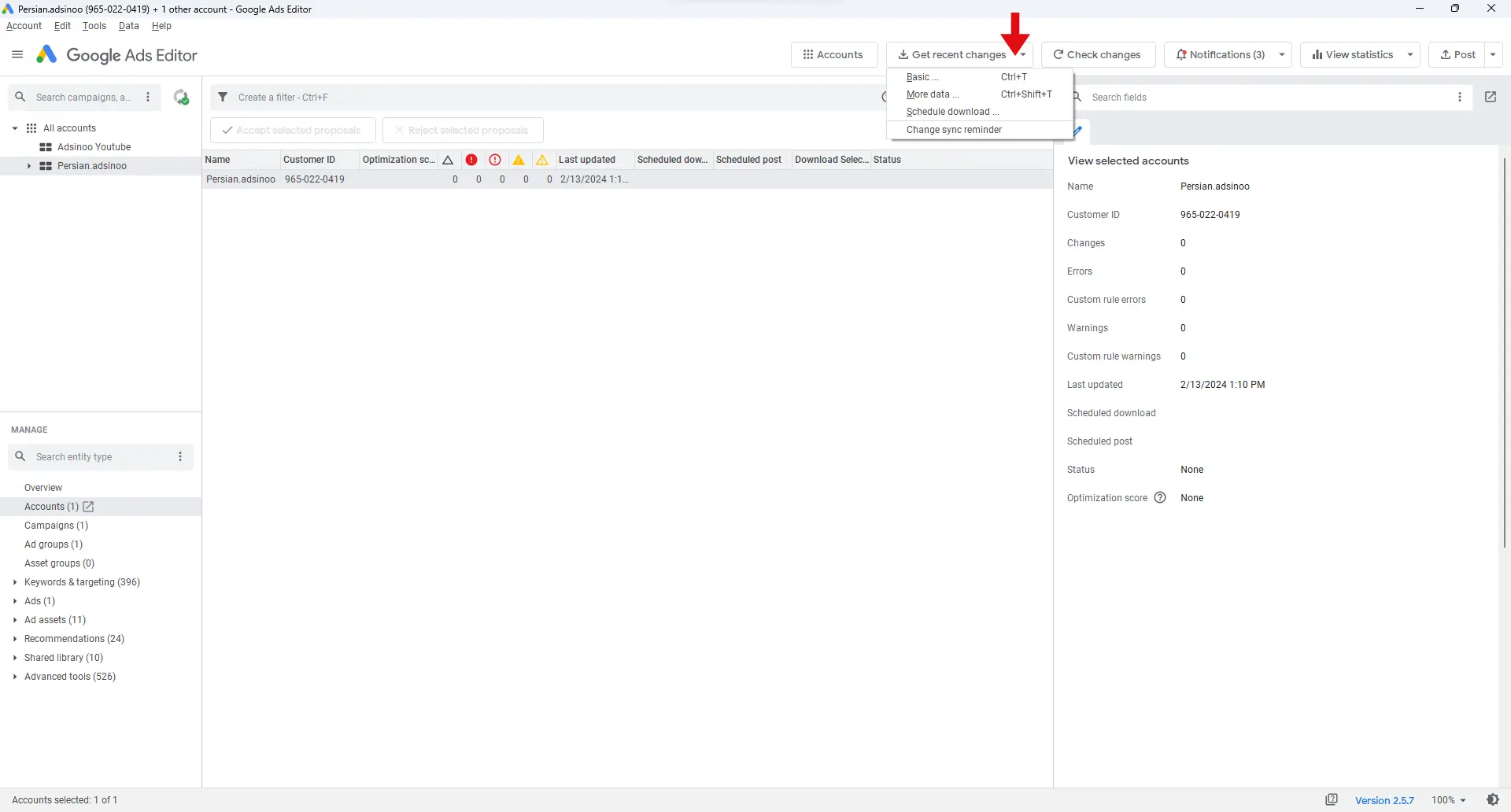Image resolution: width=1511 pixels, height=812 pixels.
Task: Click the filter funnel icon
Action: (x=223, y=98)
